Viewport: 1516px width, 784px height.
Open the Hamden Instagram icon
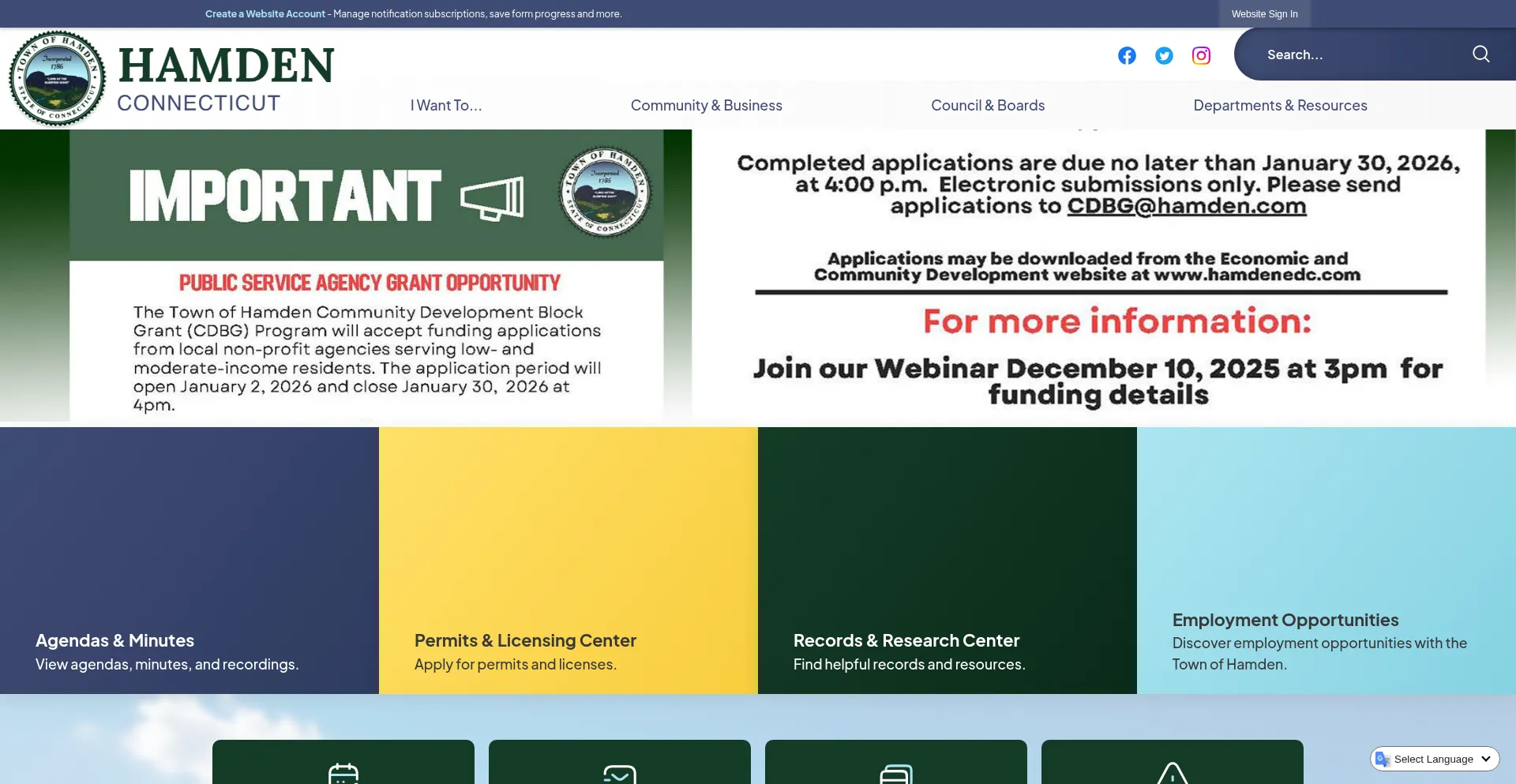click(x=1201, y=55)
